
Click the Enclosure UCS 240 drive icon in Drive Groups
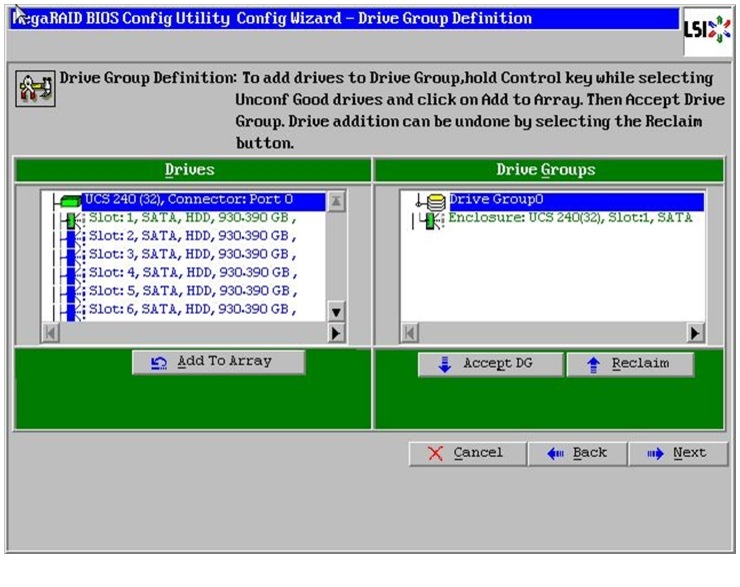click(x=433, y=220)
